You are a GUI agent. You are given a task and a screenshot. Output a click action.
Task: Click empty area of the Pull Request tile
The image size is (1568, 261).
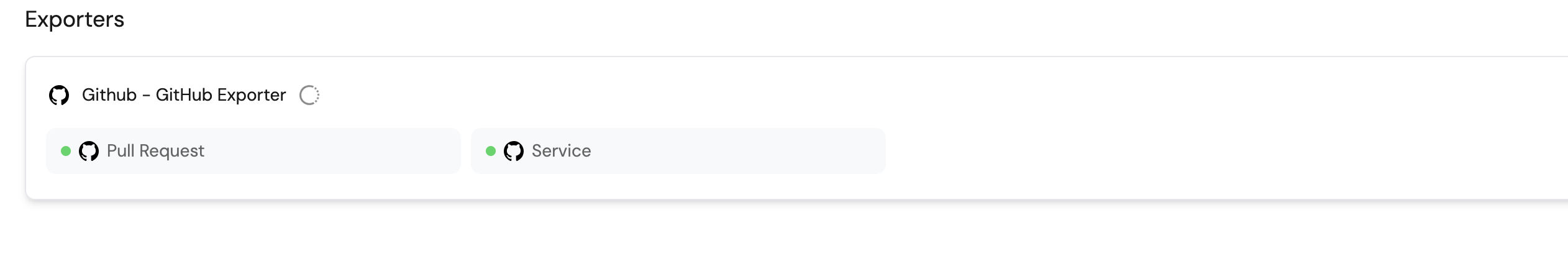point(335,151)
